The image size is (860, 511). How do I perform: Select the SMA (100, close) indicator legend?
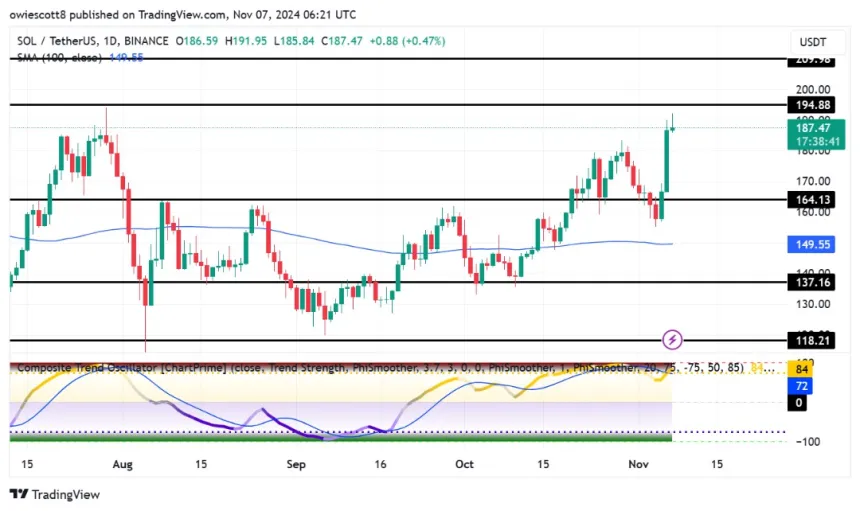[x=60, y=58]
